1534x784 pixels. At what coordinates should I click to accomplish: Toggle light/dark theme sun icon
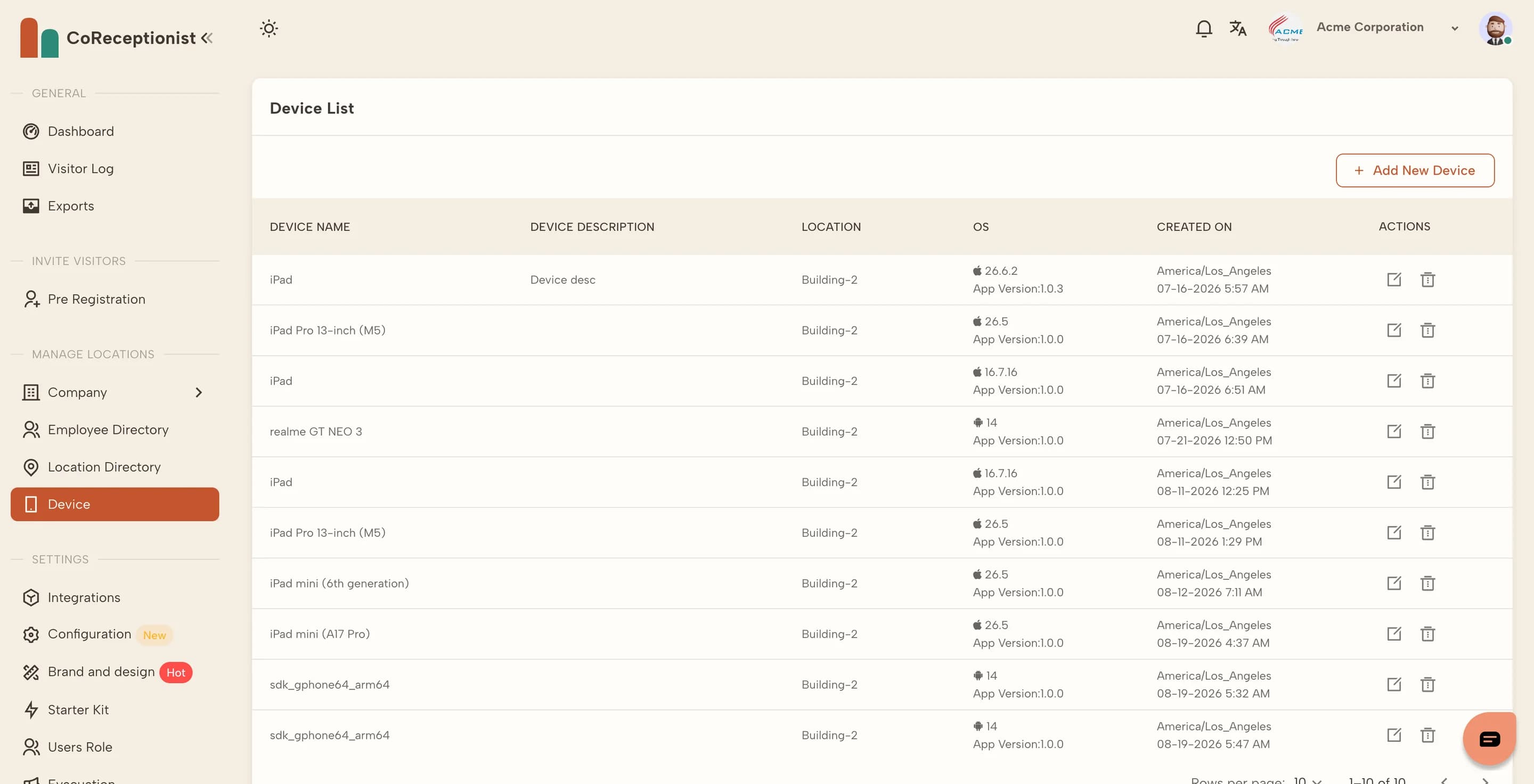pos(268,28)
